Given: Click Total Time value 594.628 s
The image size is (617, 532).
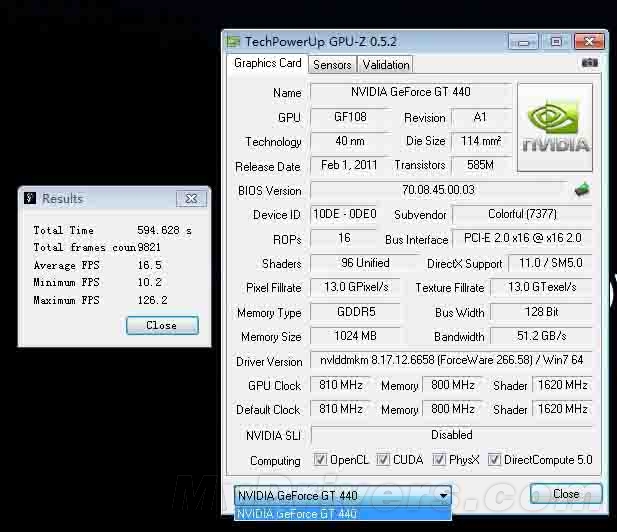Looking at the screenshot, I should pyautogui.click(x=164, y=230).
